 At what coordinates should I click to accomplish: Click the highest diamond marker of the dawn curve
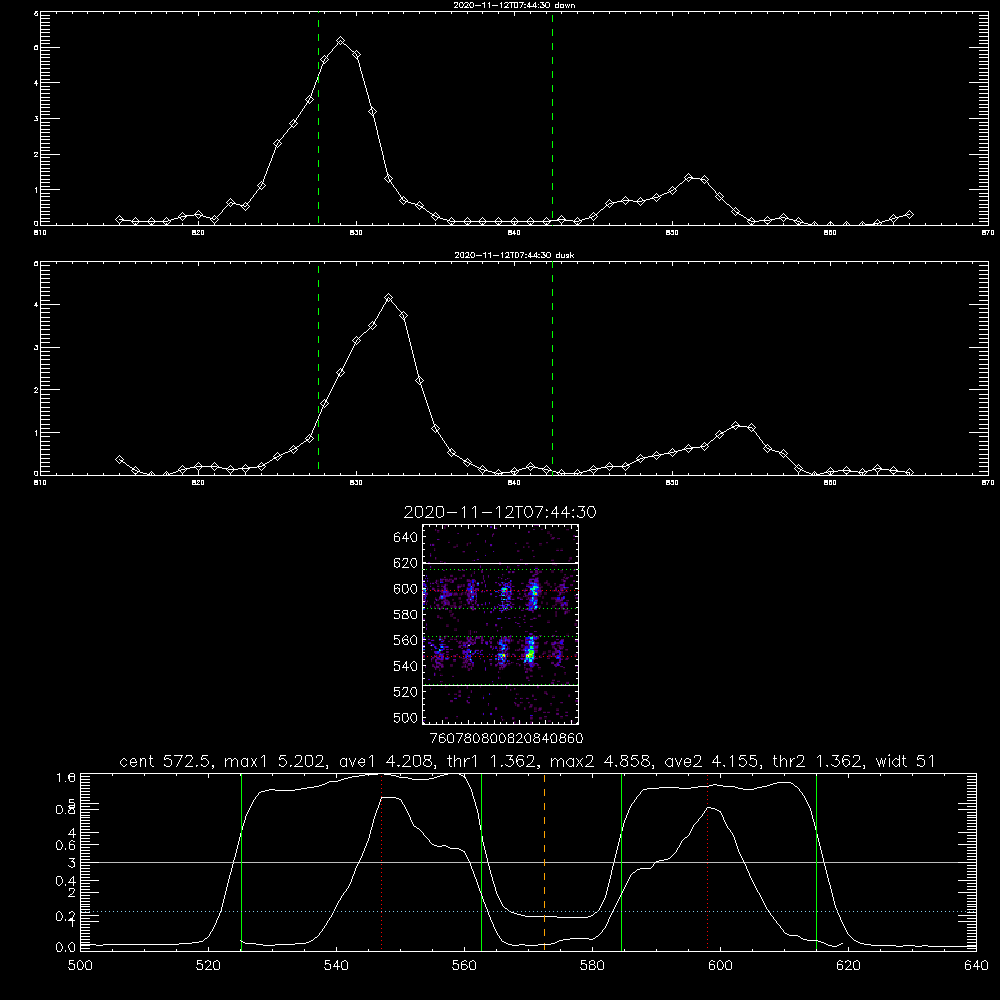tap(341, 41)
